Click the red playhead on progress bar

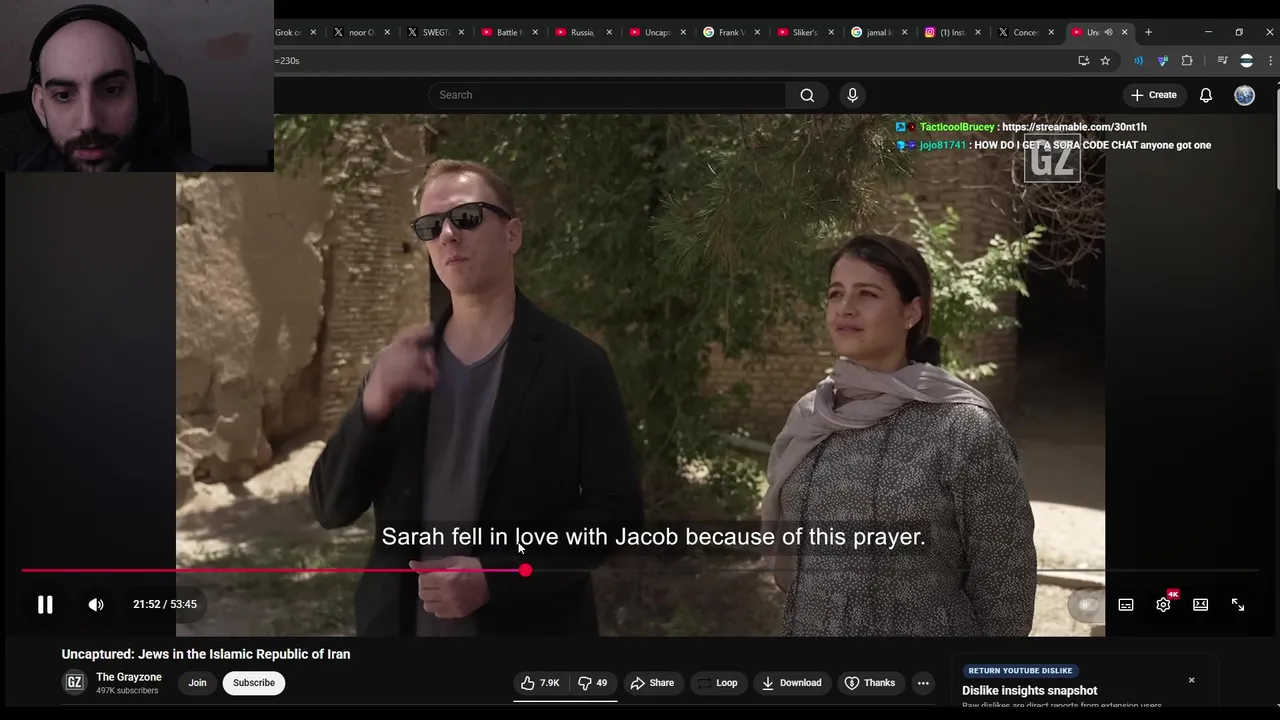tap(525, 570)
